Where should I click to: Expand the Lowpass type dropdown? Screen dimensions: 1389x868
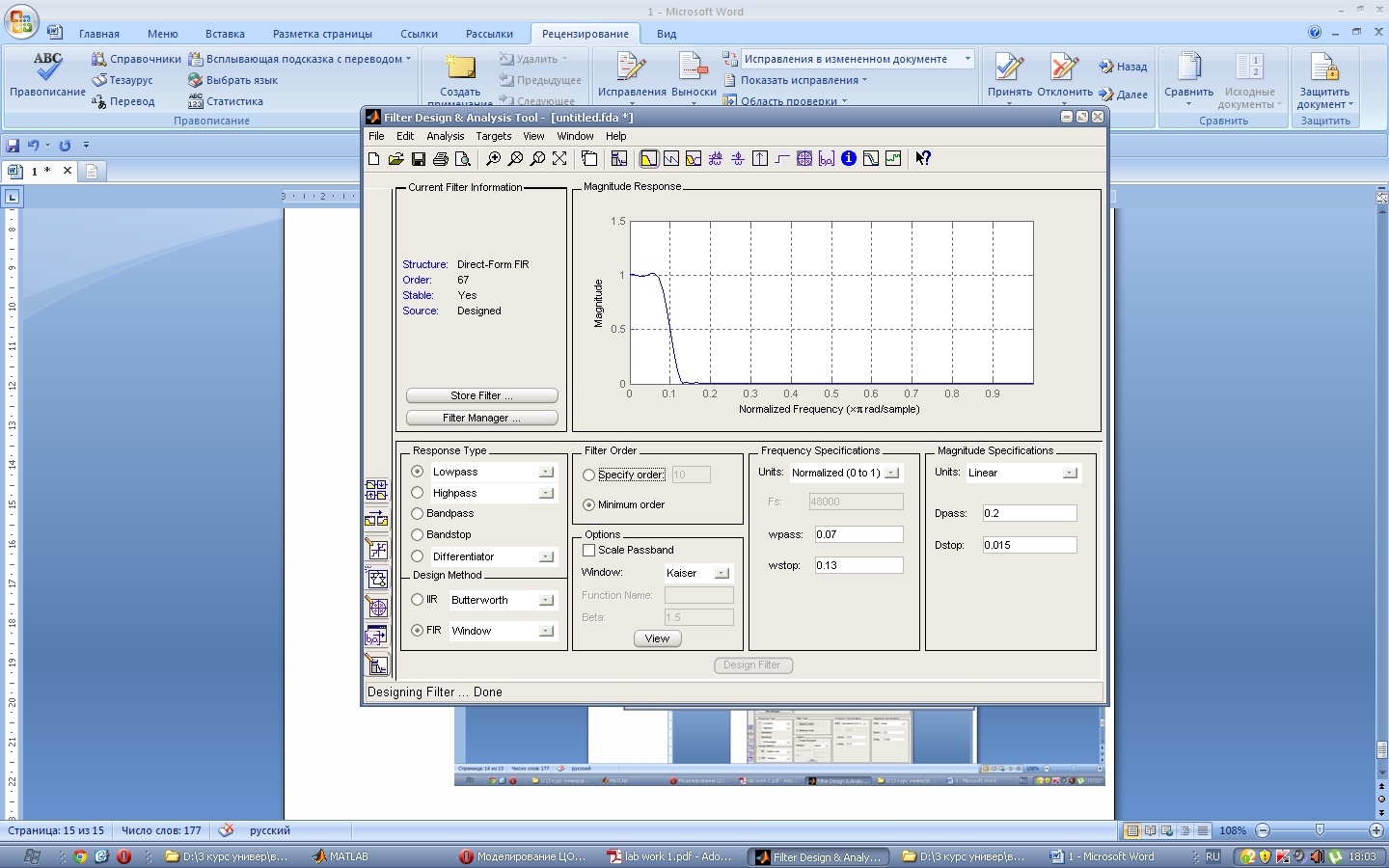point(546,473)
